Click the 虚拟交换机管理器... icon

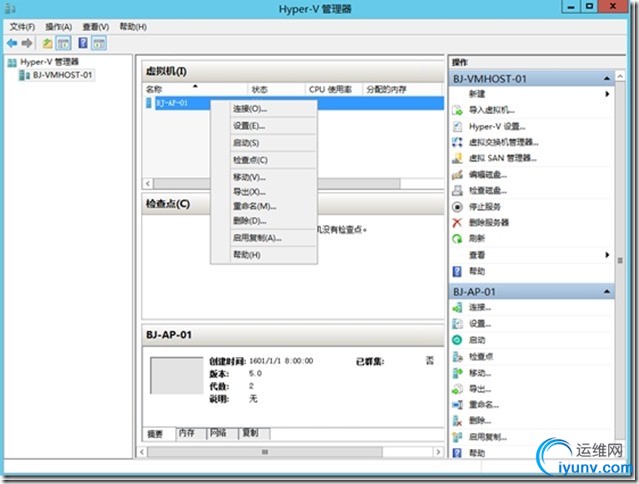coord(457,142)
